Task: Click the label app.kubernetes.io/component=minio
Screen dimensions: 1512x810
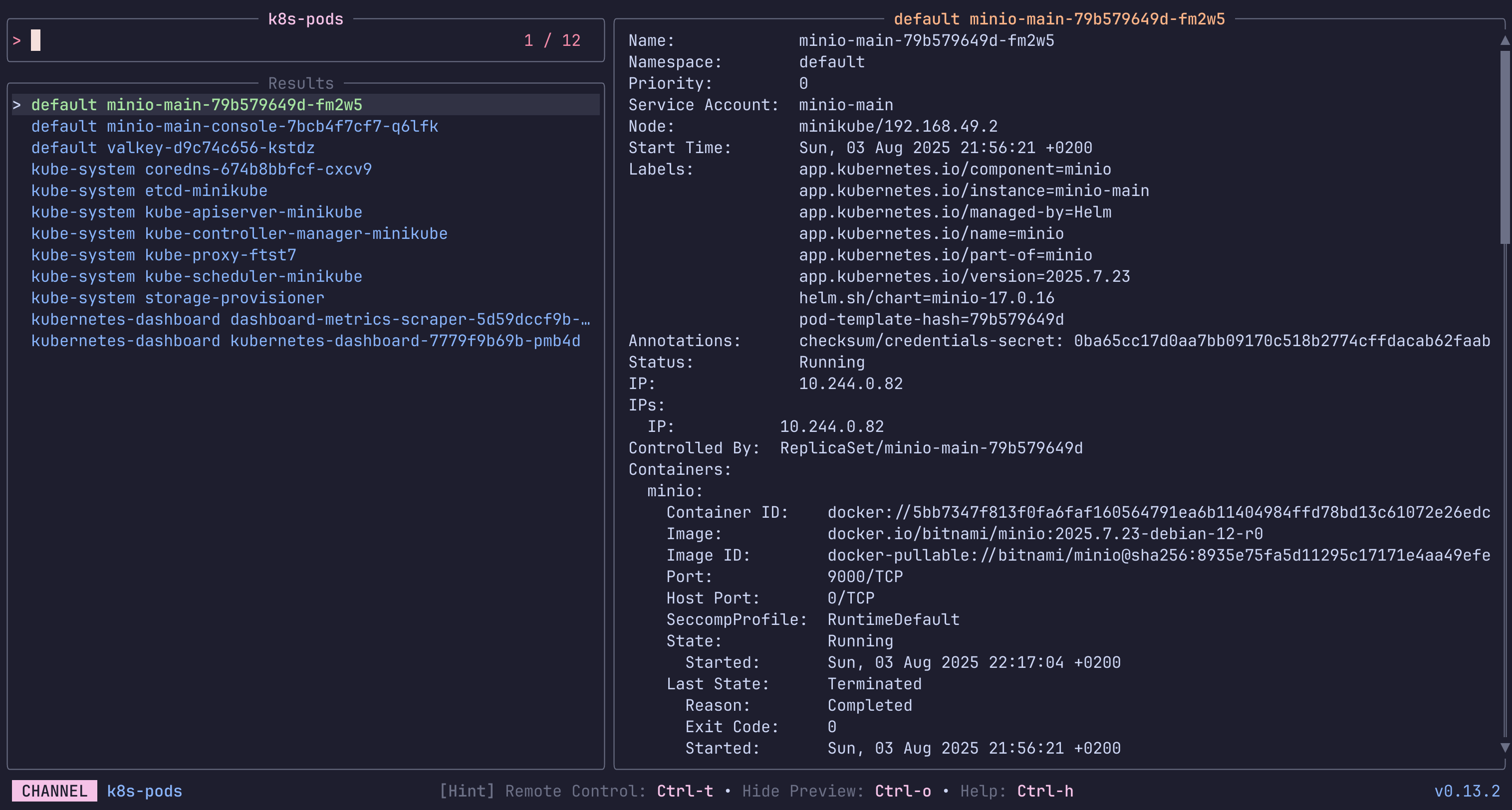Action: click(955, 170)
